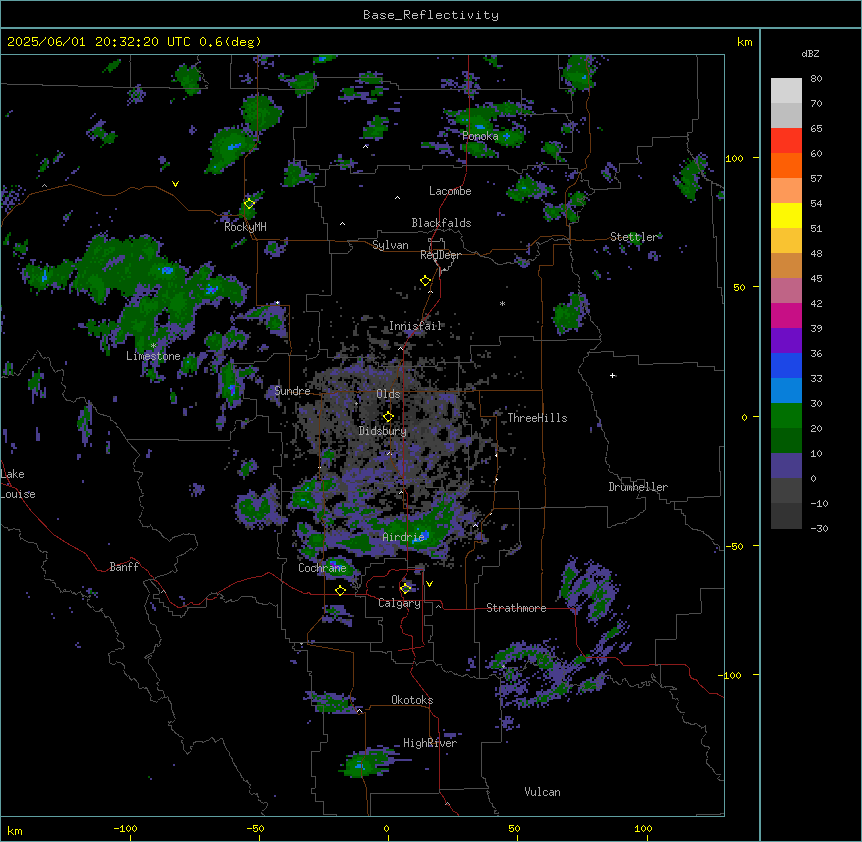Click the Calgary city label
This screenshot has height=842, width=862.
click(399, 603)
